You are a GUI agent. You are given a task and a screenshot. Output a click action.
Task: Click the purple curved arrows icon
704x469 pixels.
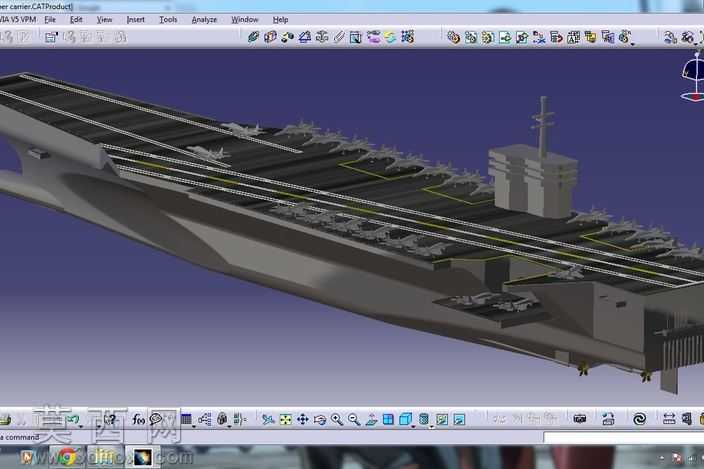pyautogui.click(x=374, y=37)
